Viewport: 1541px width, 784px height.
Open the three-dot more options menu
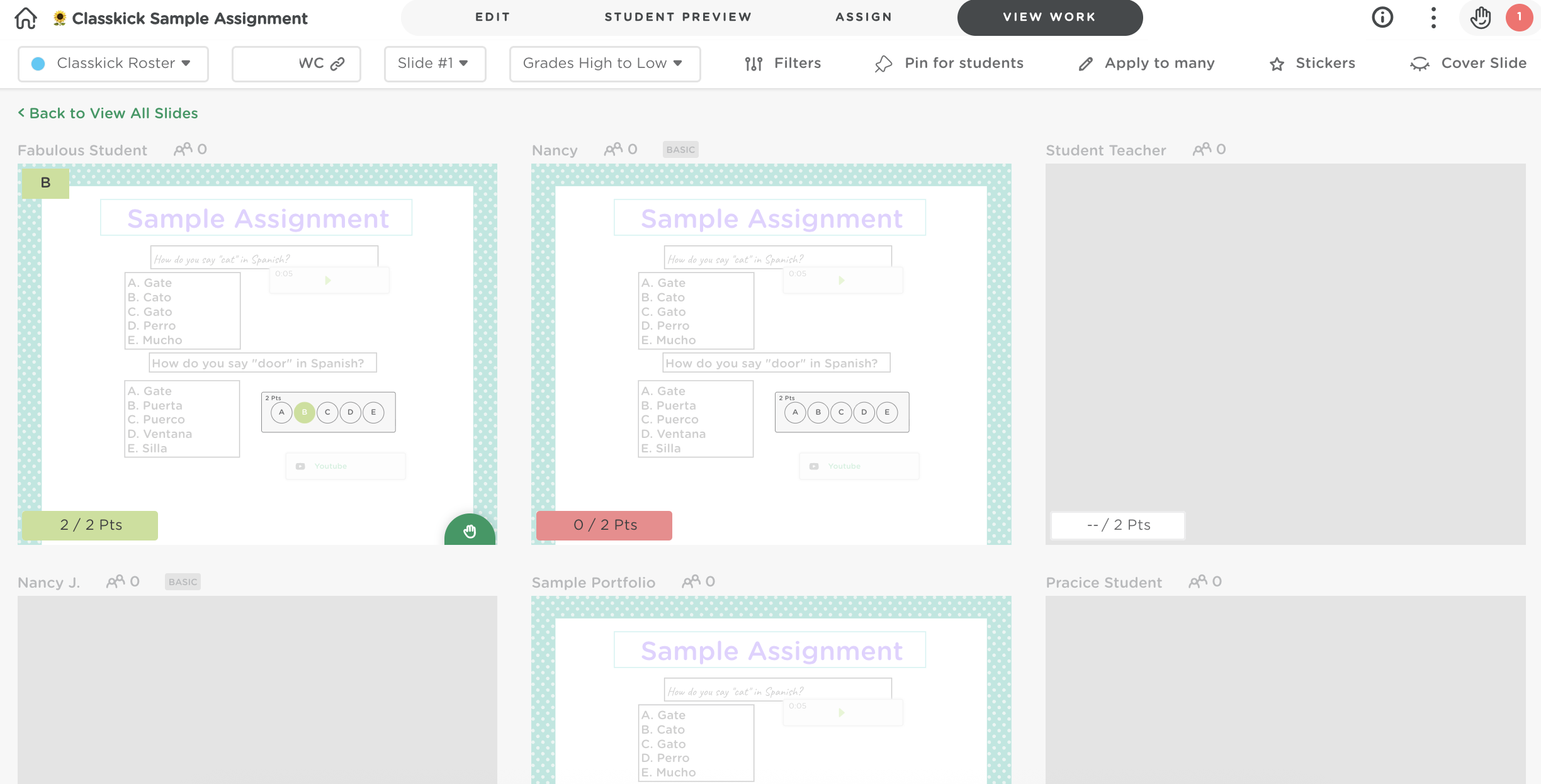pyautogui.click(x=1433, y=18)
